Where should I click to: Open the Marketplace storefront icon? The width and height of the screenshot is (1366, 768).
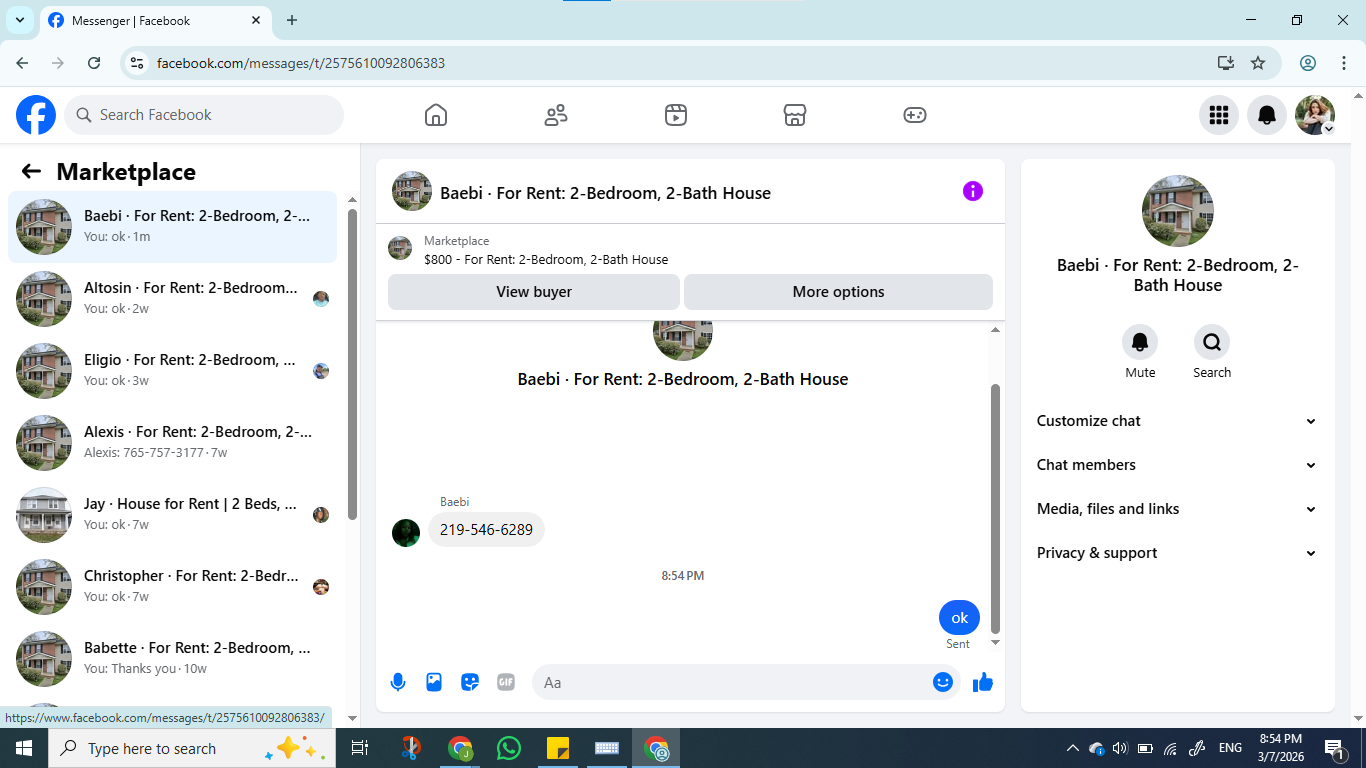tap(795, 115)
